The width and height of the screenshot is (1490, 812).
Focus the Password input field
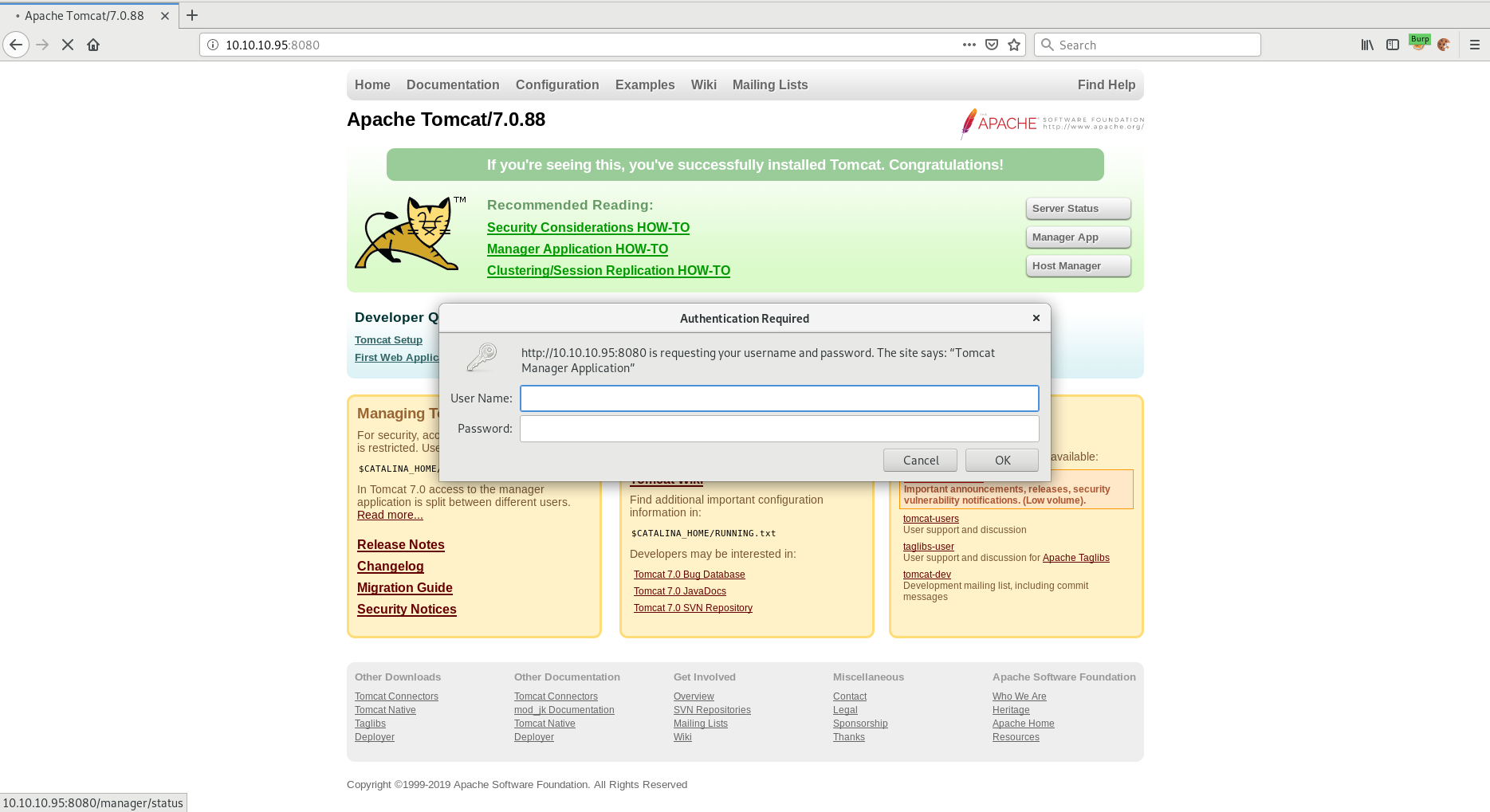779,429
